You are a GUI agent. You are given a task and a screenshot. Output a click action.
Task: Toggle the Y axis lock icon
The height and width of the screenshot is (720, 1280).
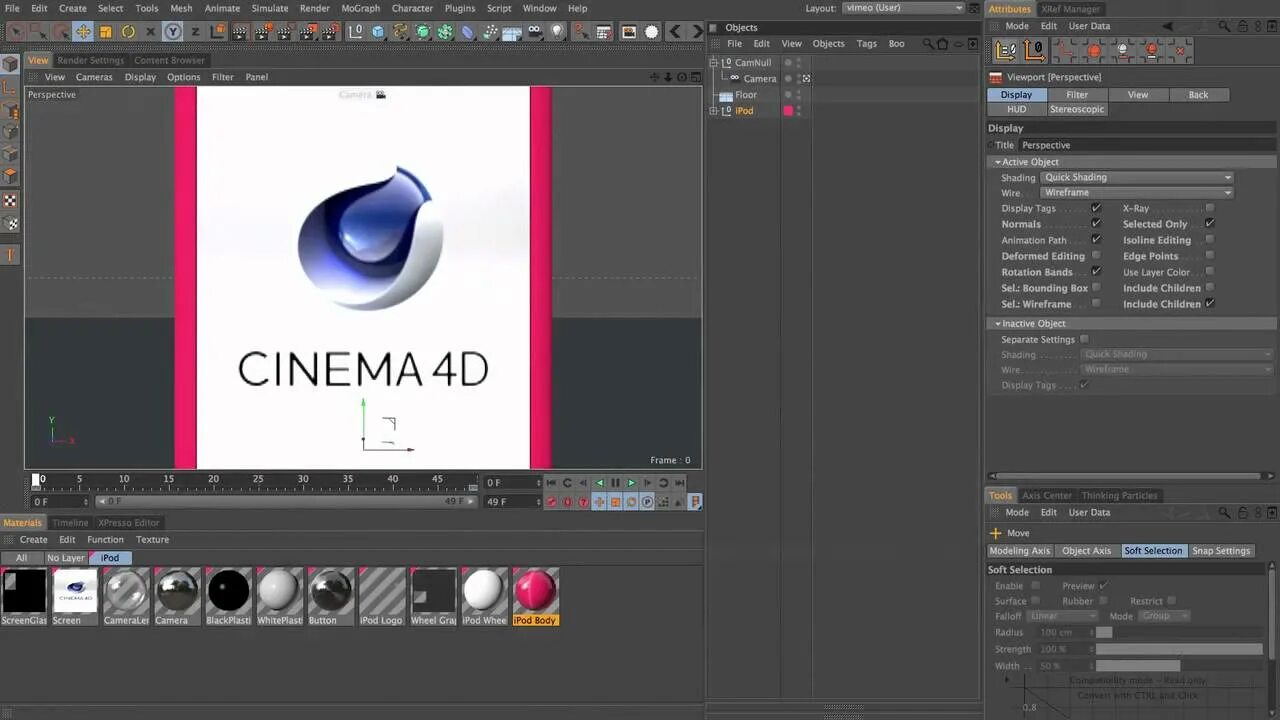coord(173,32)
